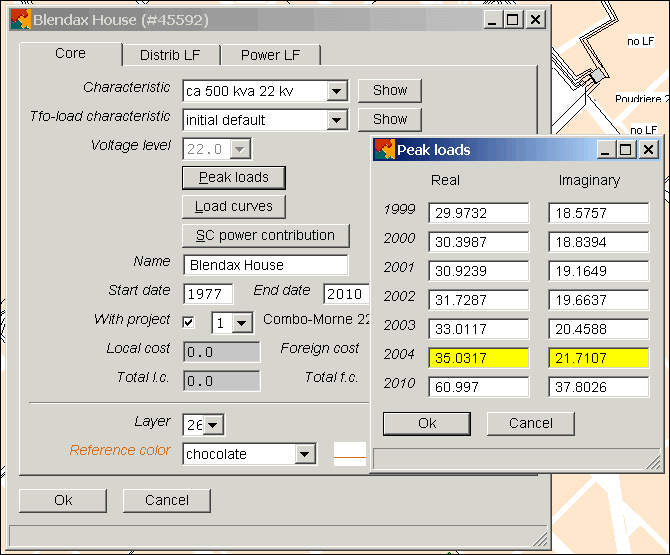Expand the Layer number dropdown
This screenshot has height=555, width=670.
213,425
